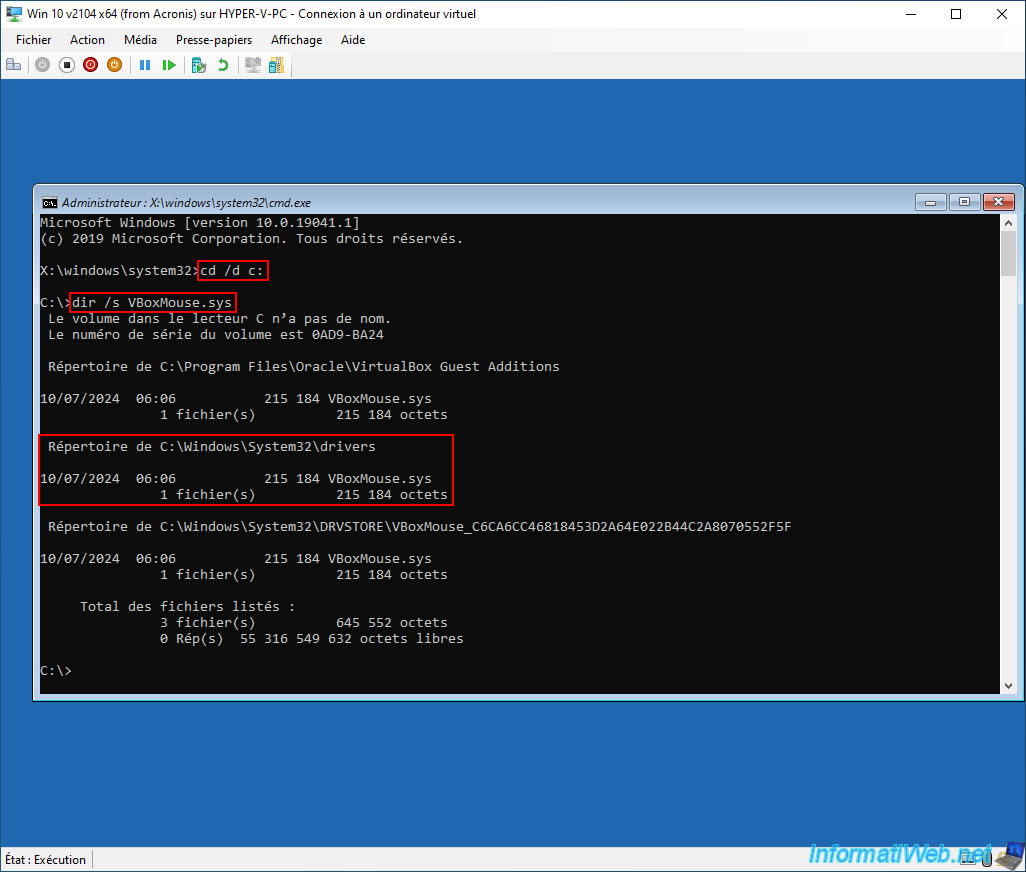Revert the VM with the green undo arrow
Screen dimensions: 1026x872
tap(223, 65)
